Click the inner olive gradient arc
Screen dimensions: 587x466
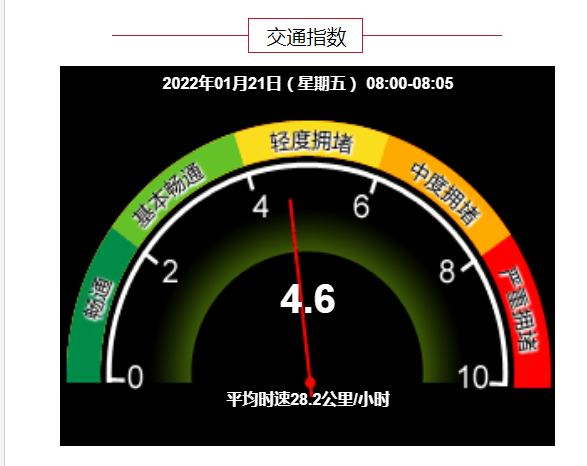click(308, 232)
